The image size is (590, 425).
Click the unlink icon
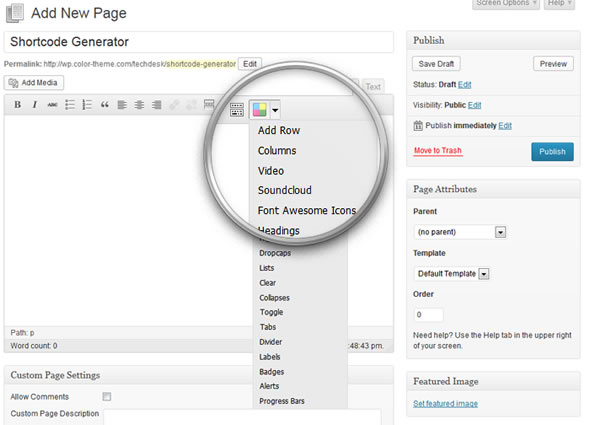[x=191, y=105]
